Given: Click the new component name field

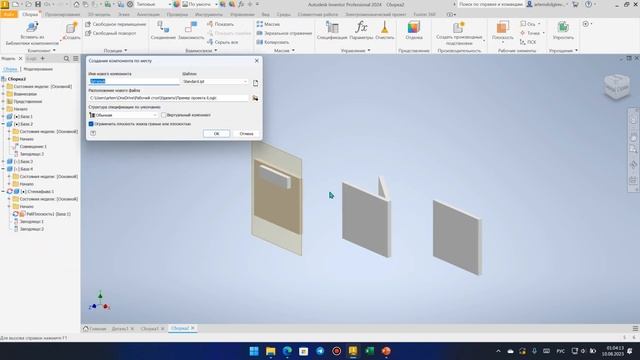Looking at the screenshot, I should [x=134, y=82].
